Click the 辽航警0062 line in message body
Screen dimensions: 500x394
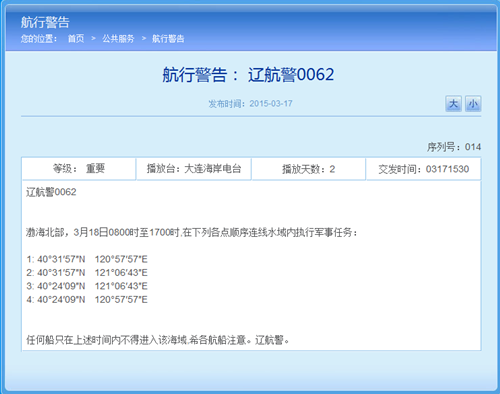(51, 192)
